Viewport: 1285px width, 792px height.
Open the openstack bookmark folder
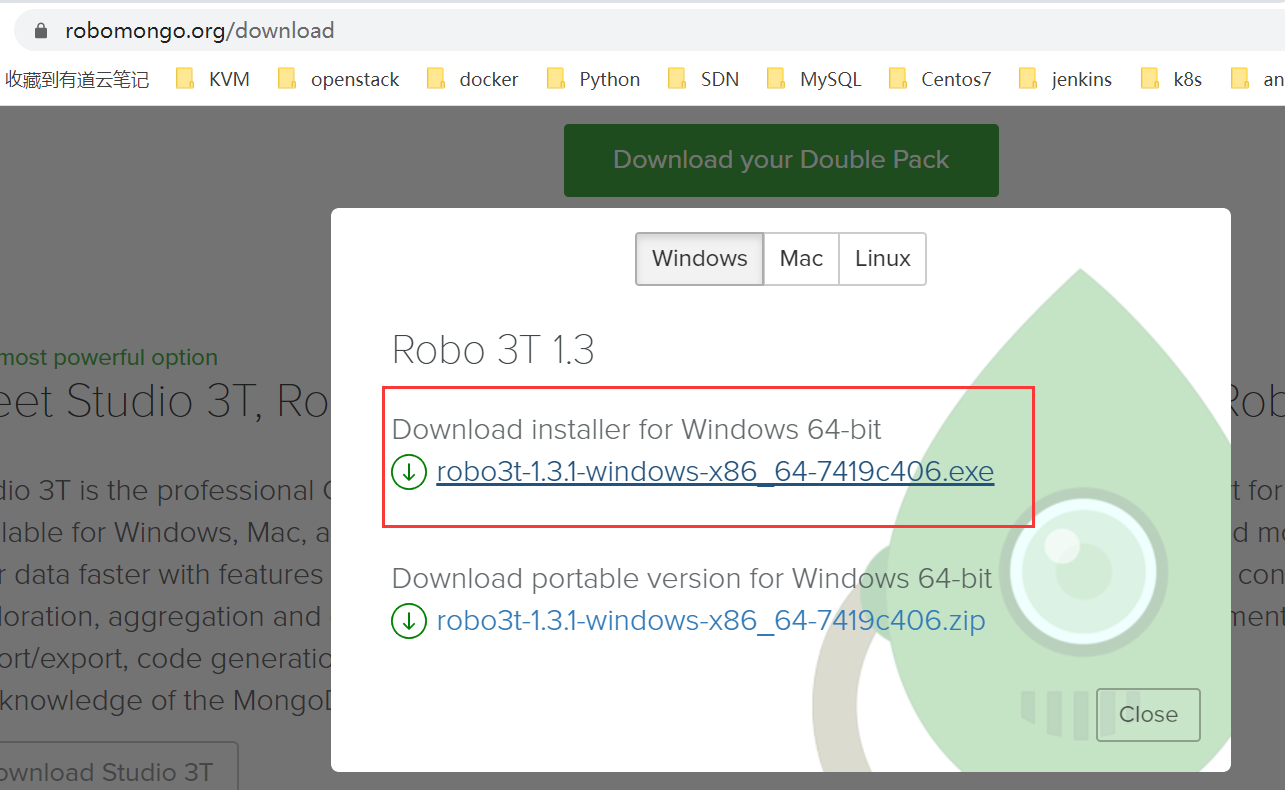[339, 79]
